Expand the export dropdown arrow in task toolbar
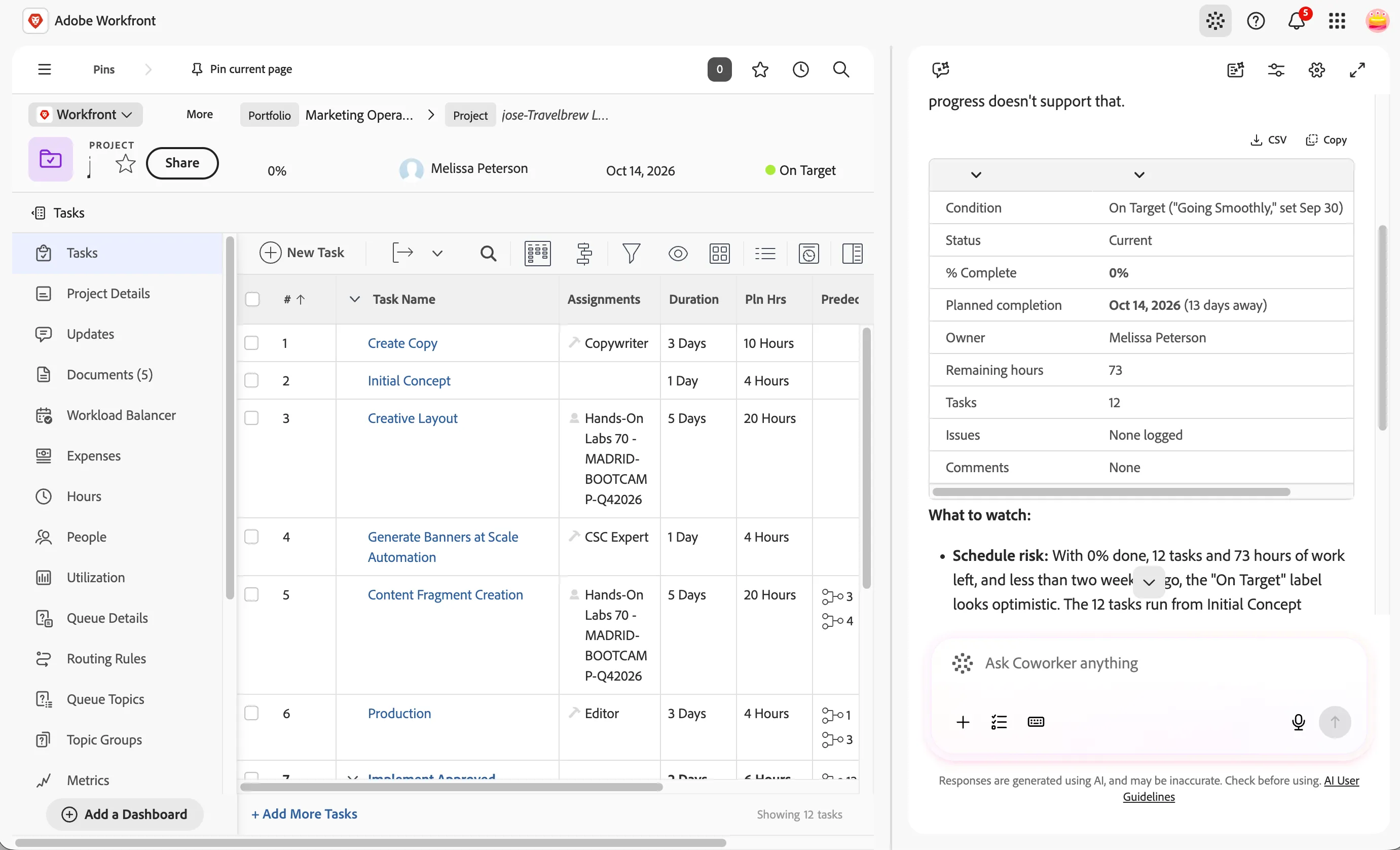 437,253
